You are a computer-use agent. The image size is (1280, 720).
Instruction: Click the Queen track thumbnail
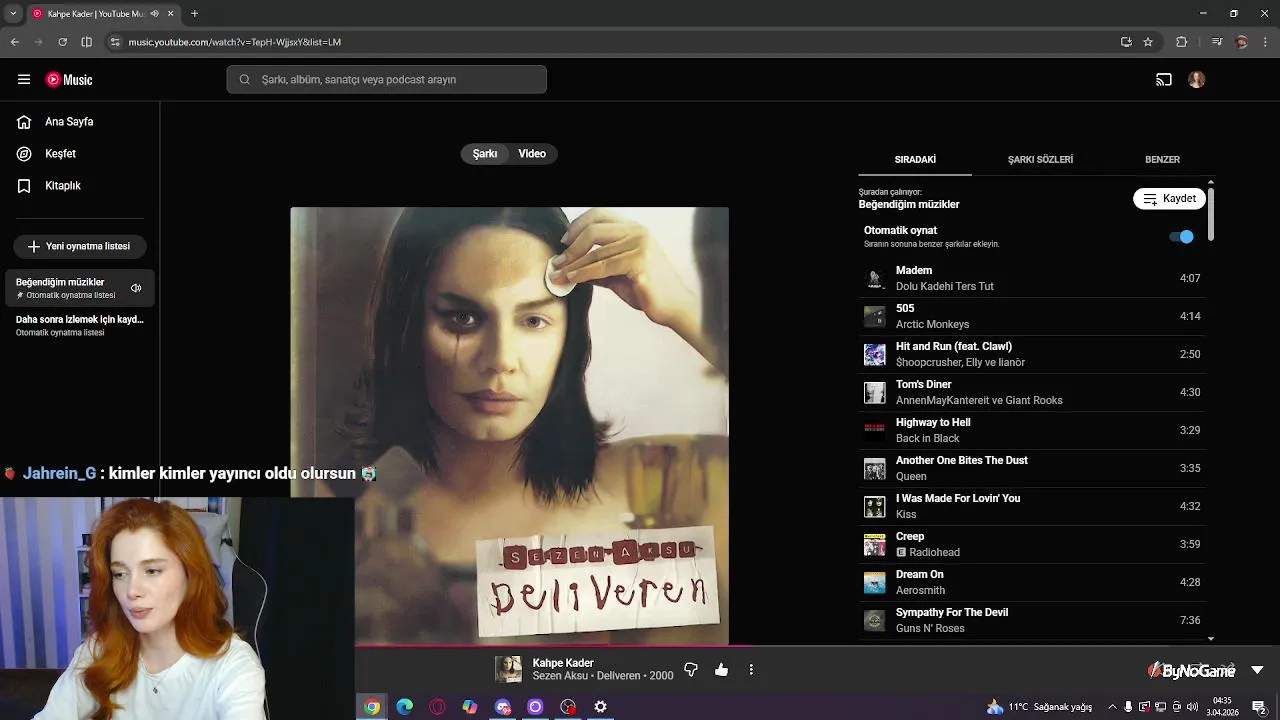[875, 469]
